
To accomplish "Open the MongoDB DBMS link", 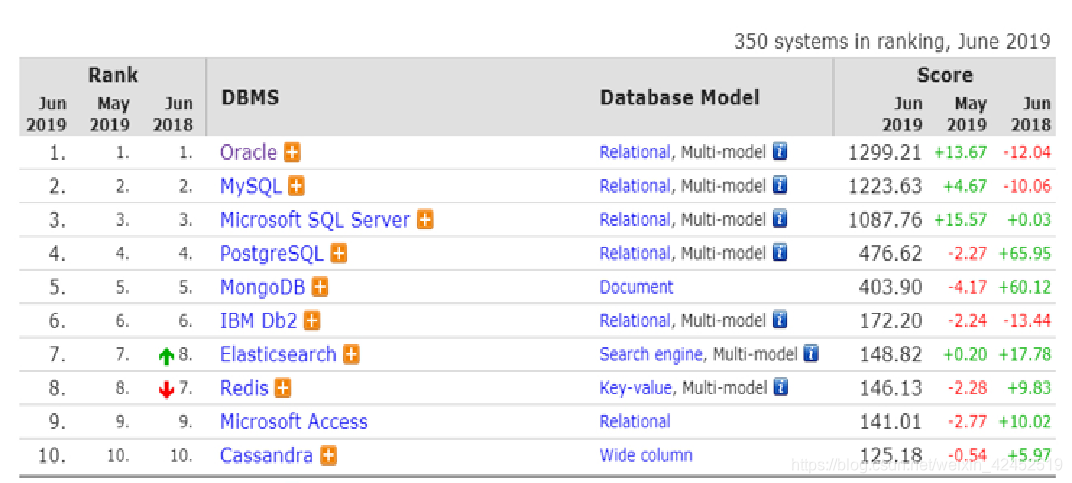I will click(262, 287).
